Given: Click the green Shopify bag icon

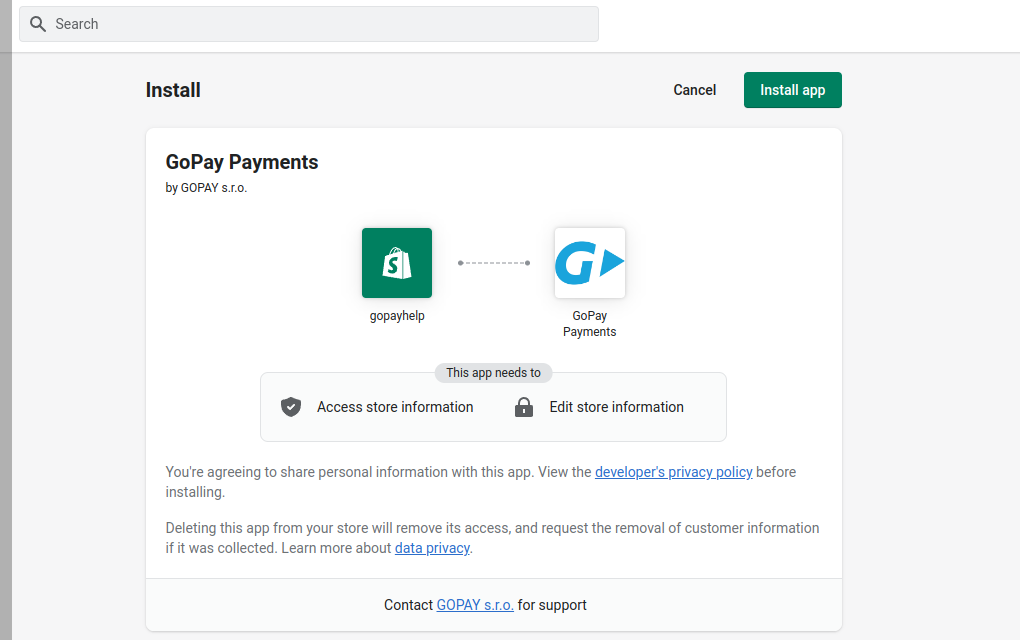Looking at the screenshot, I should [x=397, y=263].
